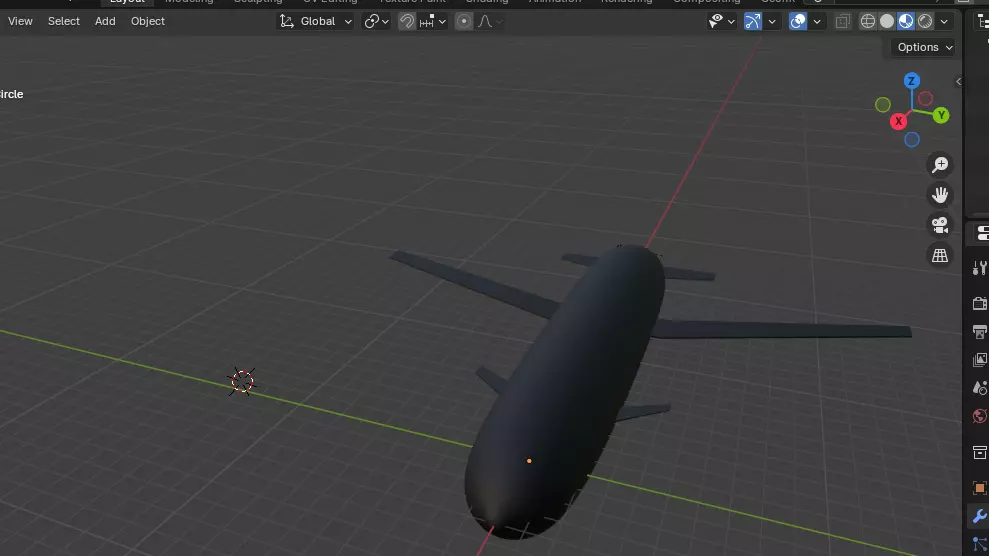Image resolution: width=989 pixels, height=556 pixels.
Task: Open the Global transform orientation dropdown
Action: (x=315, y=21)
